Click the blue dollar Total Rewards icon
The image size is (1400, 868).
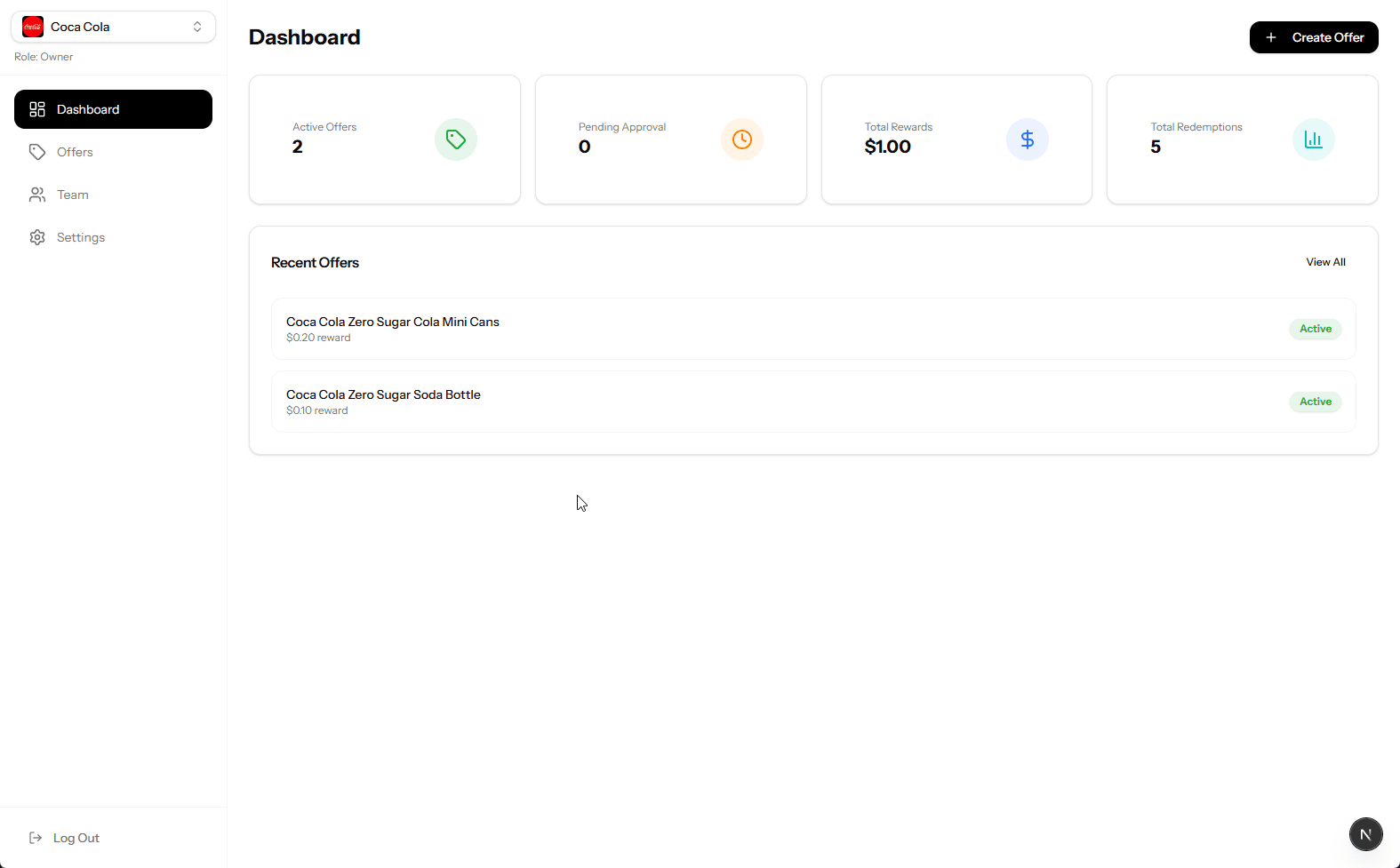click(1028, 139)
